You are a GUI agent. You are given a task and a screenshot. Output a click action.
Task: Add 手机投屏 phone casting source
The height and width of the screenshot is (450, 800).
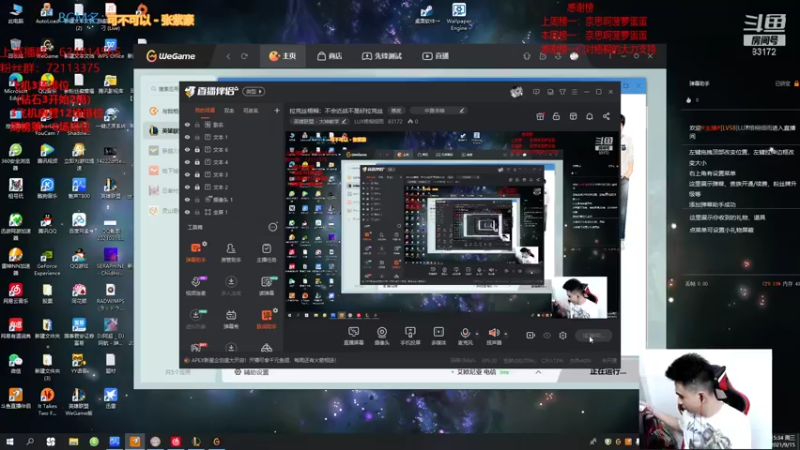pos(410,336)
